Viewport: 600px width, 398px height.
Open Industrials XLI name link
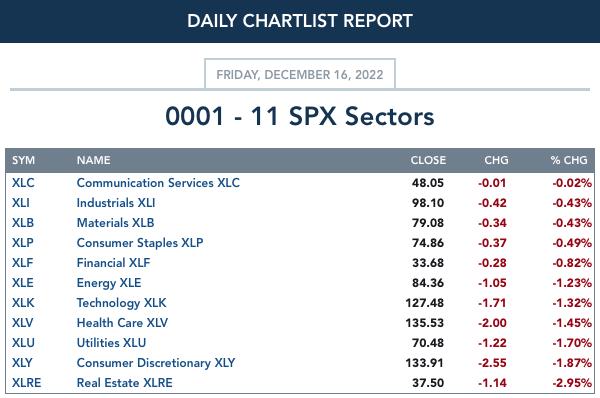116,203
